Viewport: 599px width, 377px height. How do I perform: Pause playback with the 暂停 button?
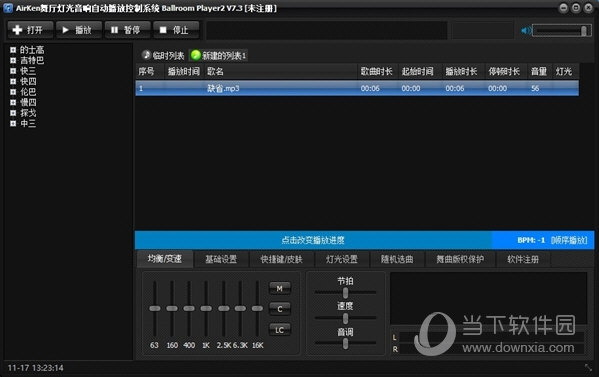(x=127, y=30)
